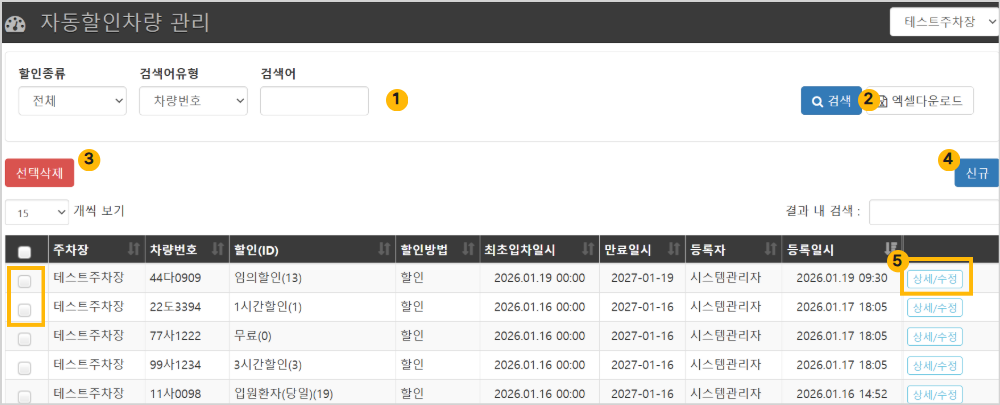The image size is (1000, 405).
Task: Open 상세/수정 for vehicle 22도3394
Action: pos(934,307)
